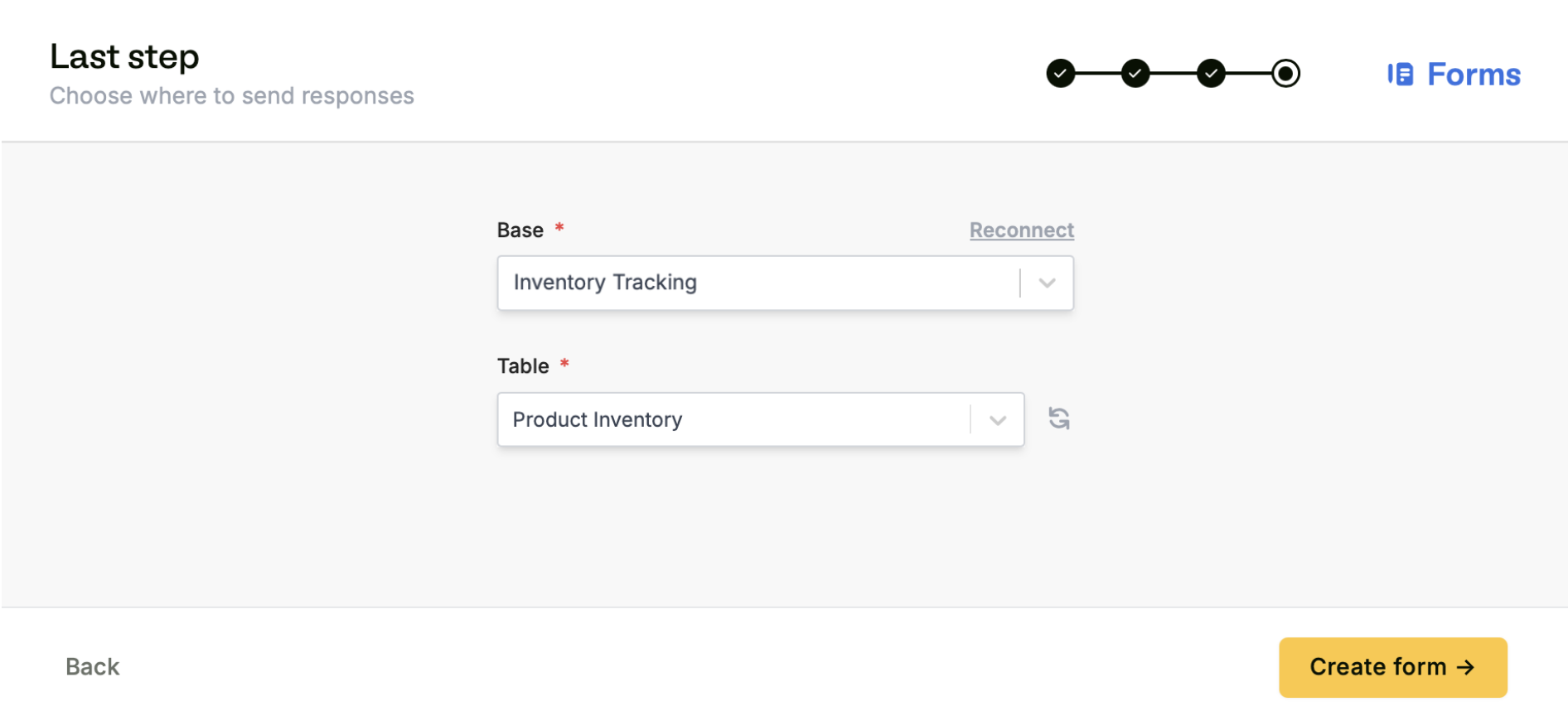Click the Create form button

(1392, 666)
